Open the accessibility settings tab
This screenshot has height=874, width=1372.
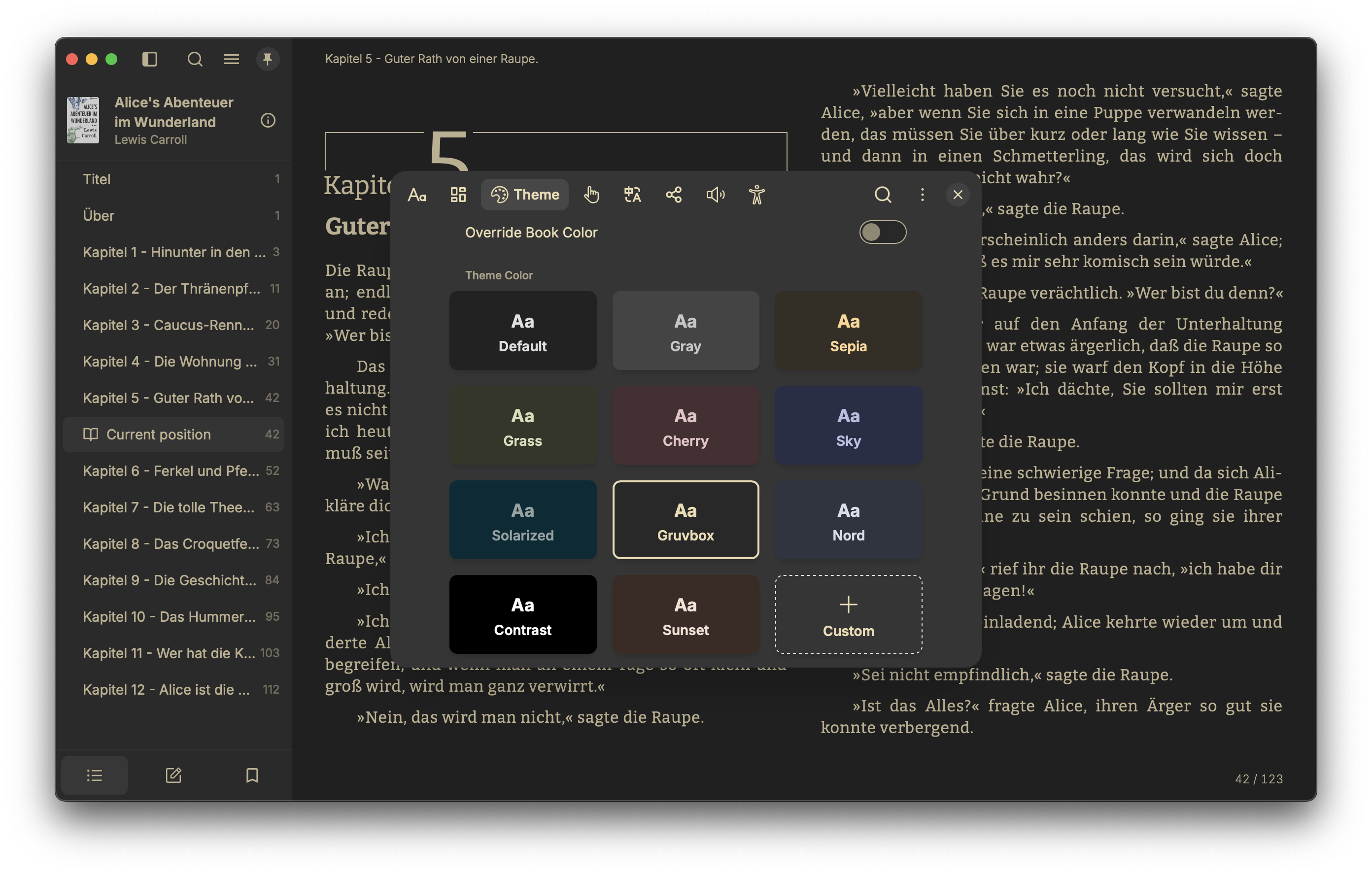(756, 195)
